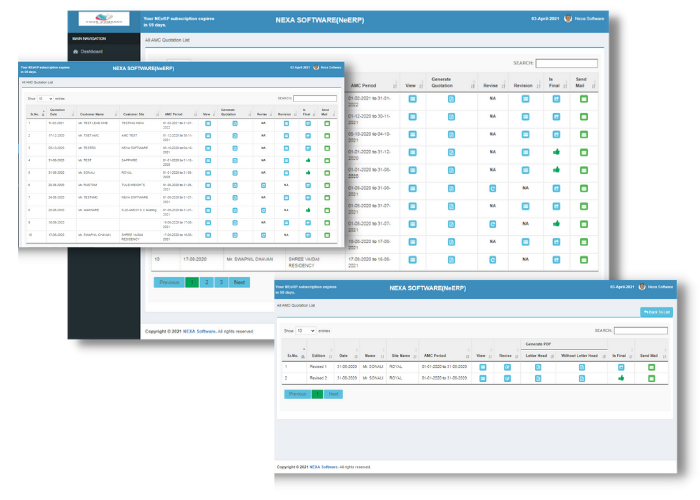Sort revision list by Site Name column
The image size is (700, 500).
click(x=398, y=355)
